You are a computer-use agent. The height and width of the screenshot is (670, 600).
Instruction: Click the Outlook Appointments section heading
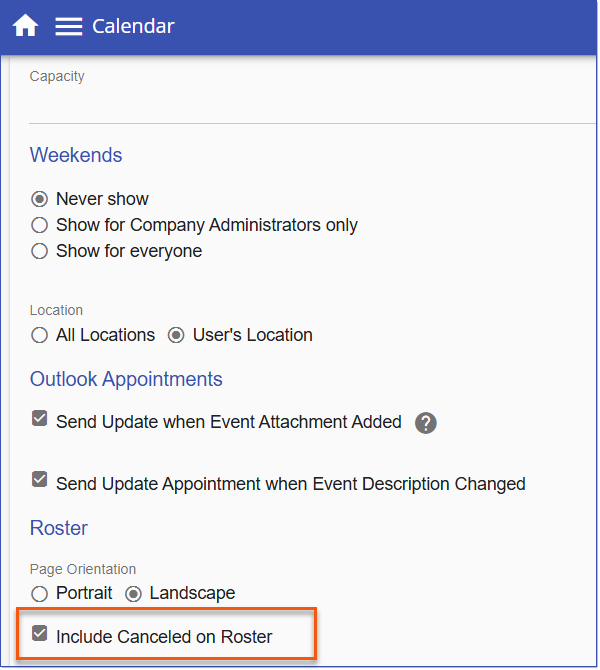126,379
